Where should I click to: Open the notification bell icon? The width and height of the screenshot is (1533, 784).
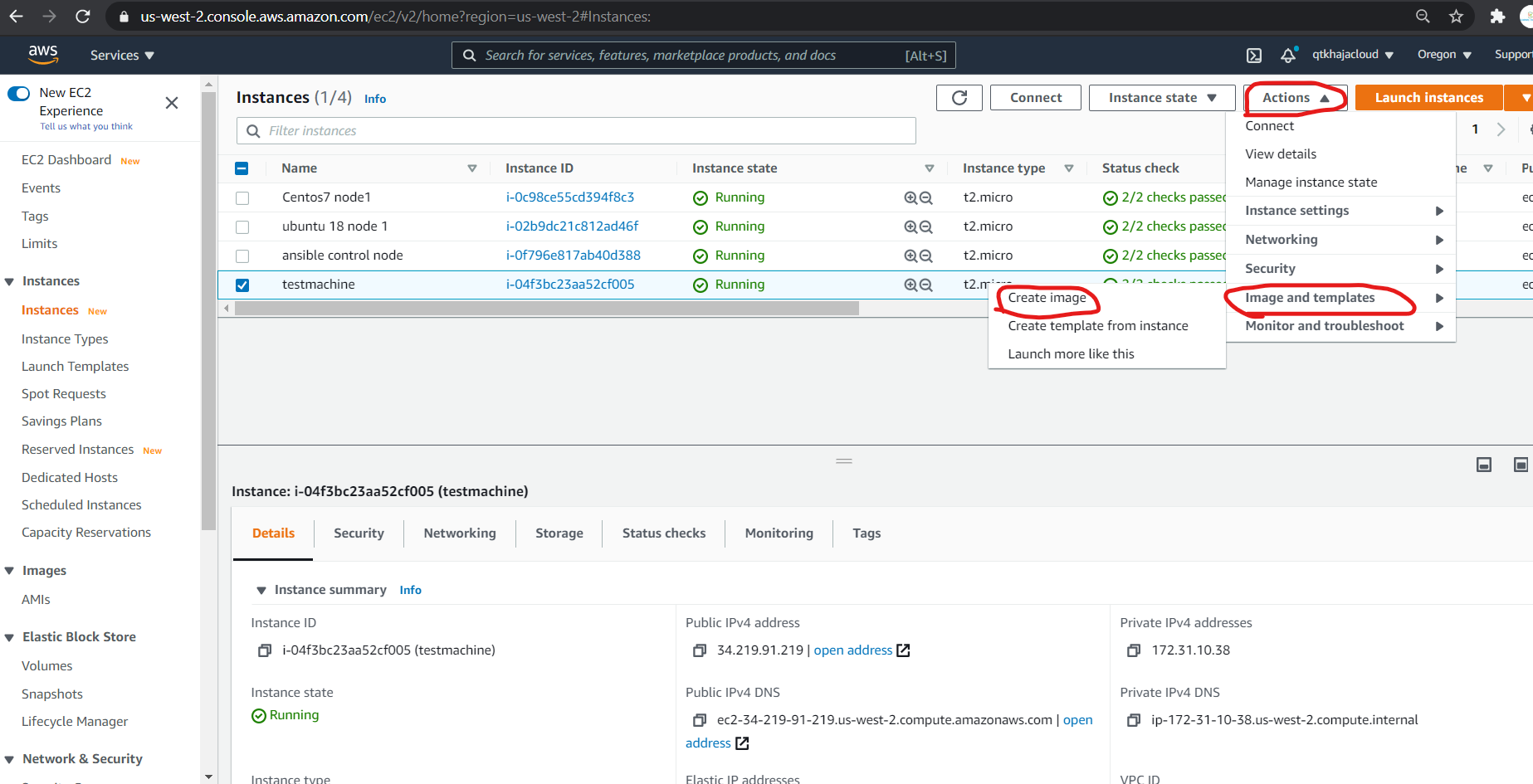coord(1289,55)
